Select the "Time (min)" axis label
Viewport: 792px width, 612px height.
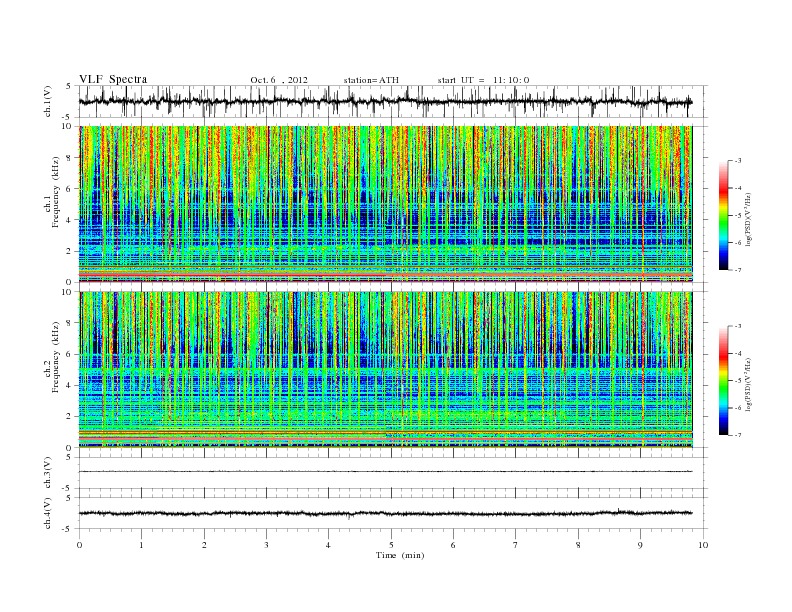(x=400, y=555)
